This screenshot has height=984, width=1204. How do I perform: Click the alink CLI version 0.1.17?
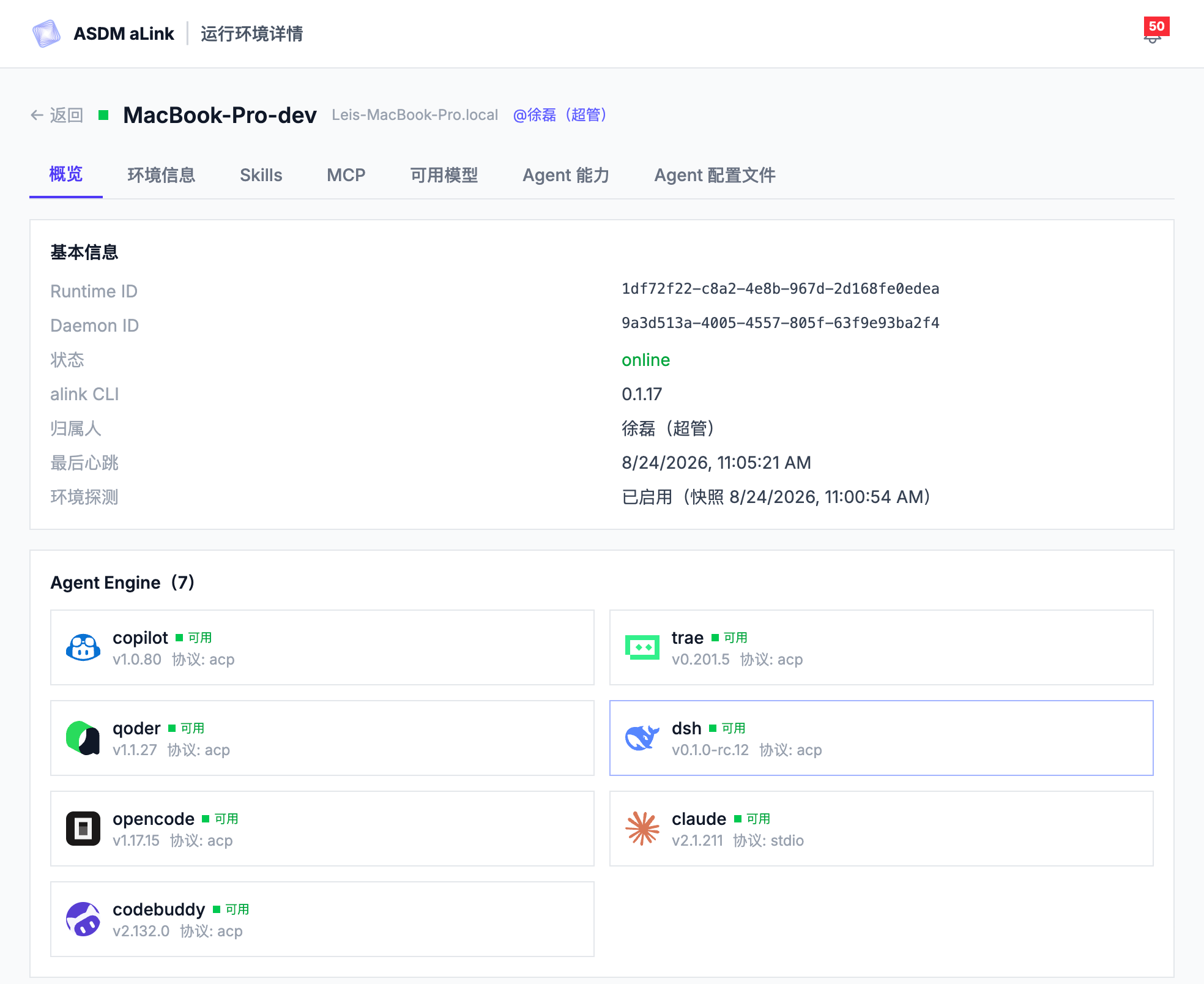[x=642, y=394]
